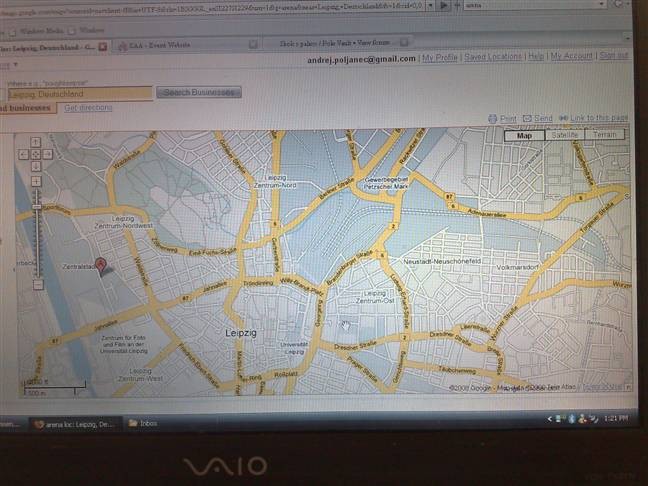Click the Gewerbegebiet map label

(386, 183)
